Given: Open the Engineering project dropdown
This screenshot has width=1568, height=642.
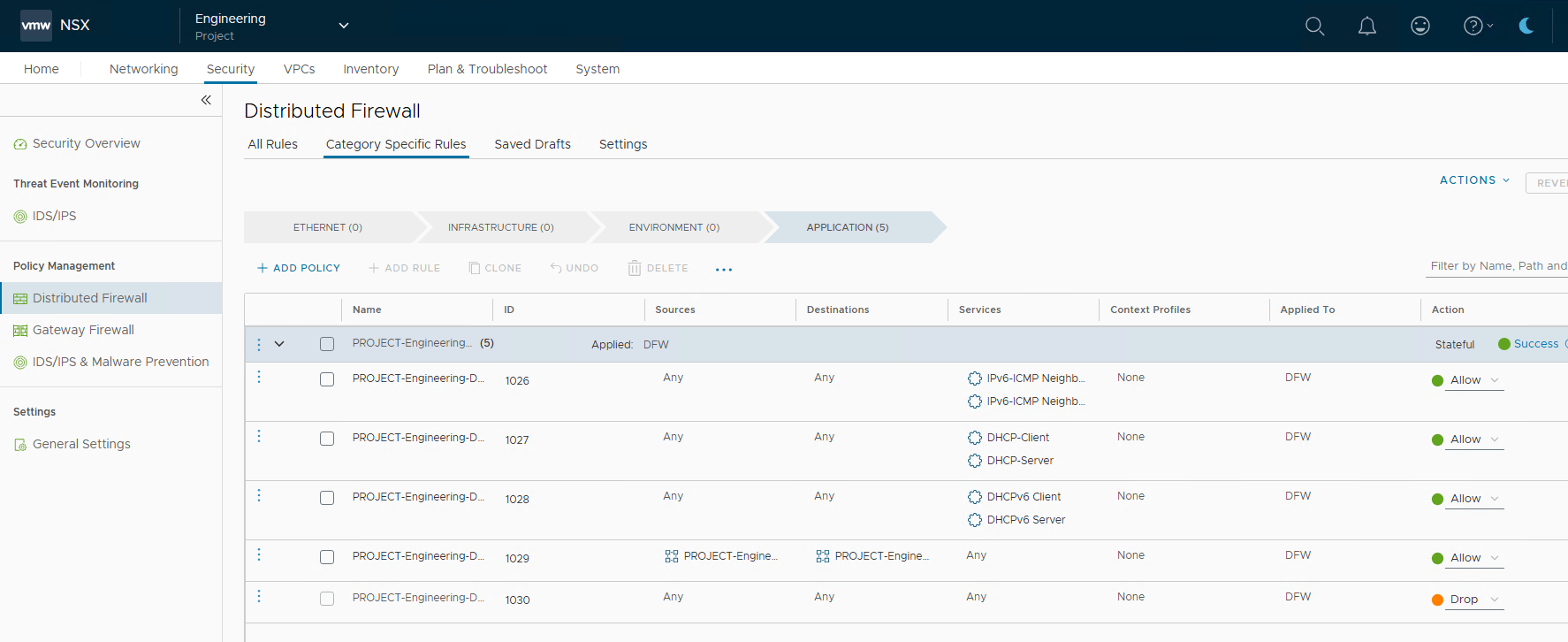Looking at the screenshot, I should point(344,26).
